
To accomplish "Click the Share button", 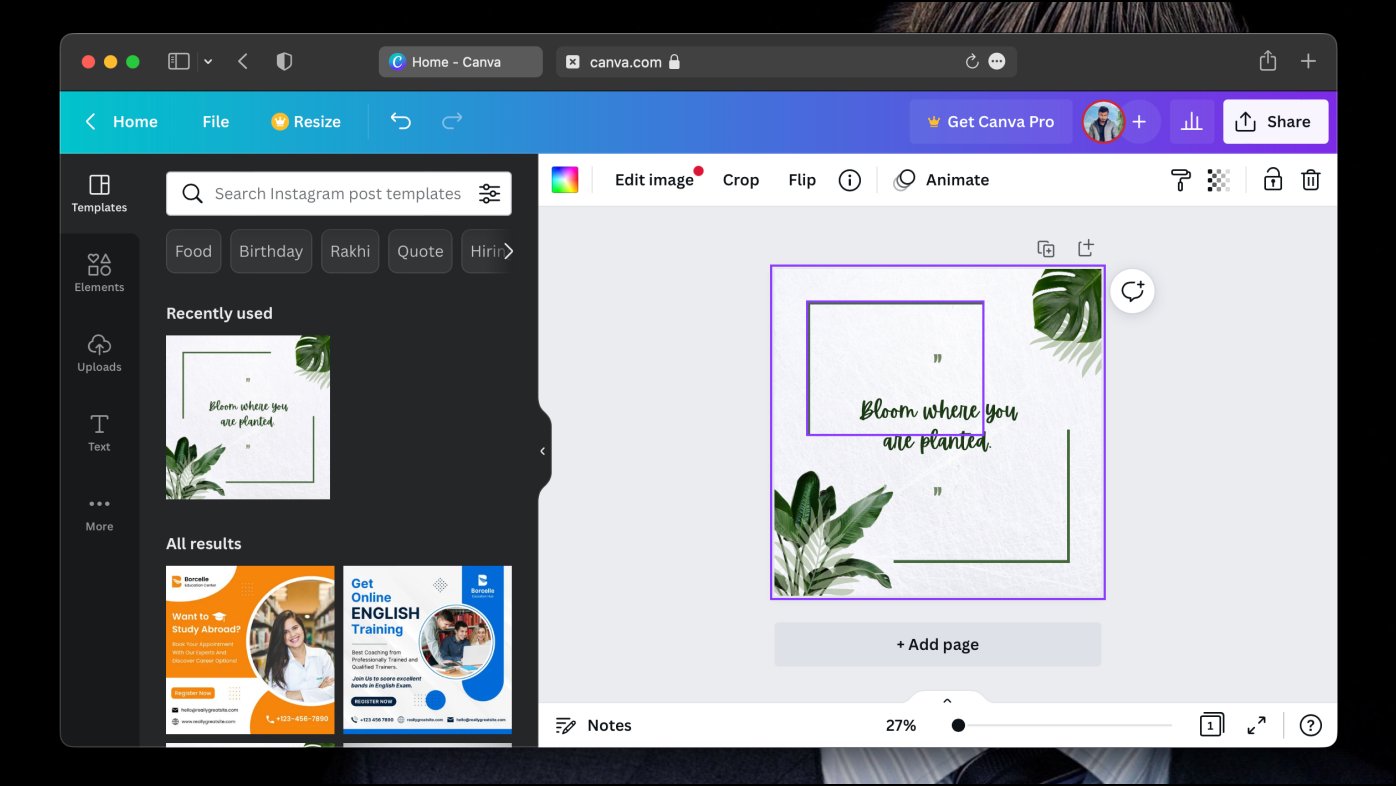I will pos(1275,121).
